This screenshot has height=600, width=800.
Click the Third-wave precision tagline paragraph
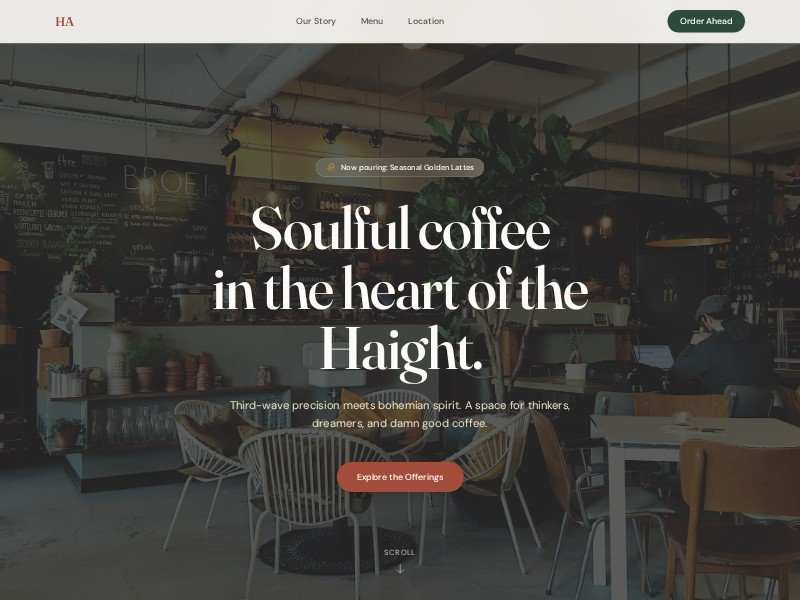(x=400, y=414)
